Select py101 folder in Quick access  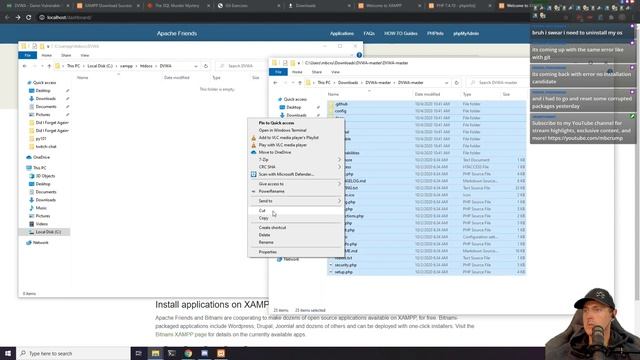pyautogui.click(x=41, y=139)
